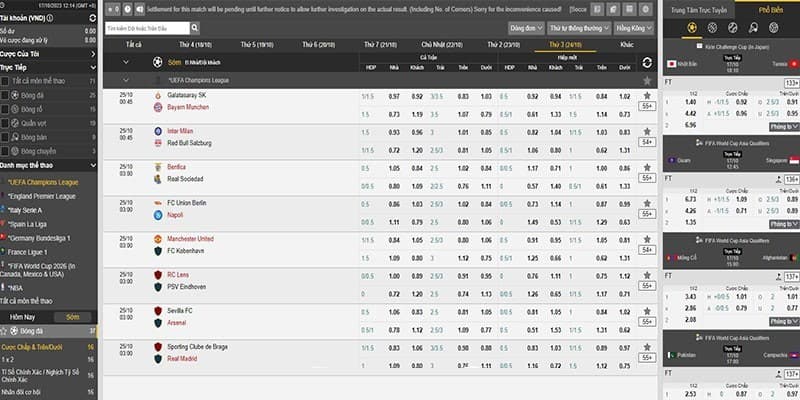Select the tennis icon in the Phổ Biến panel
The height and width of the screenshot is (400, 800).
pyautogui.click(x=733, y=28)
